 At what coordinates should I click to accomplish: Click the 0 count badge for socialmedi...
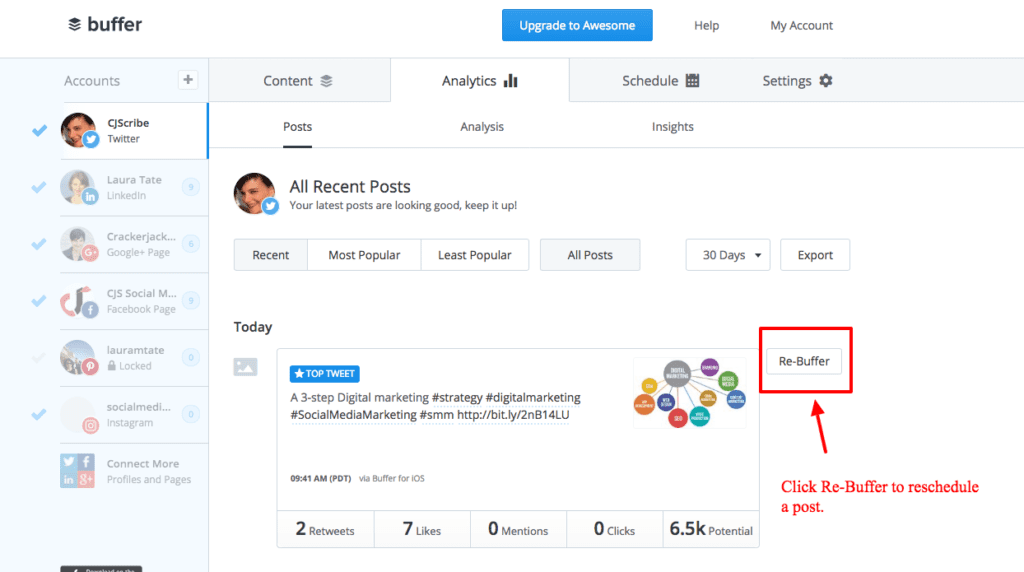tap(191, 414)
